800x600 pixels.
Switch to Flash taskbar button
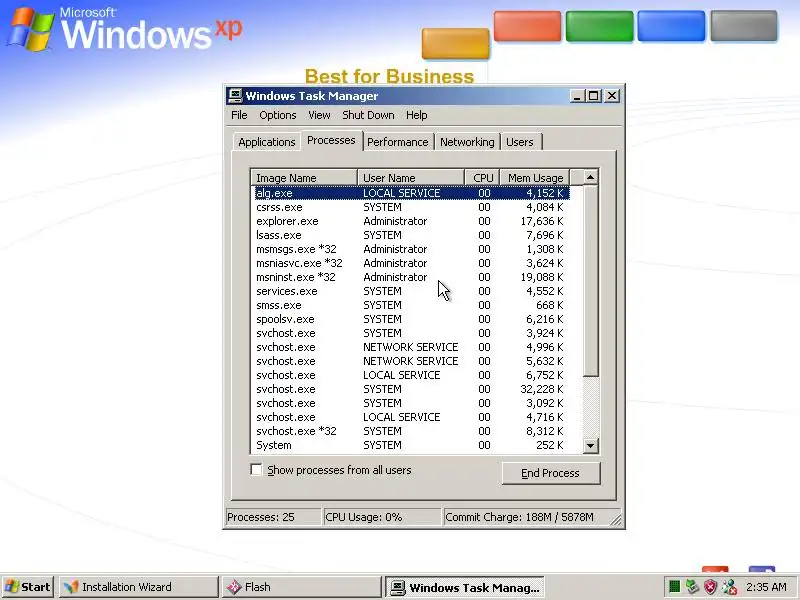point(302,587)
